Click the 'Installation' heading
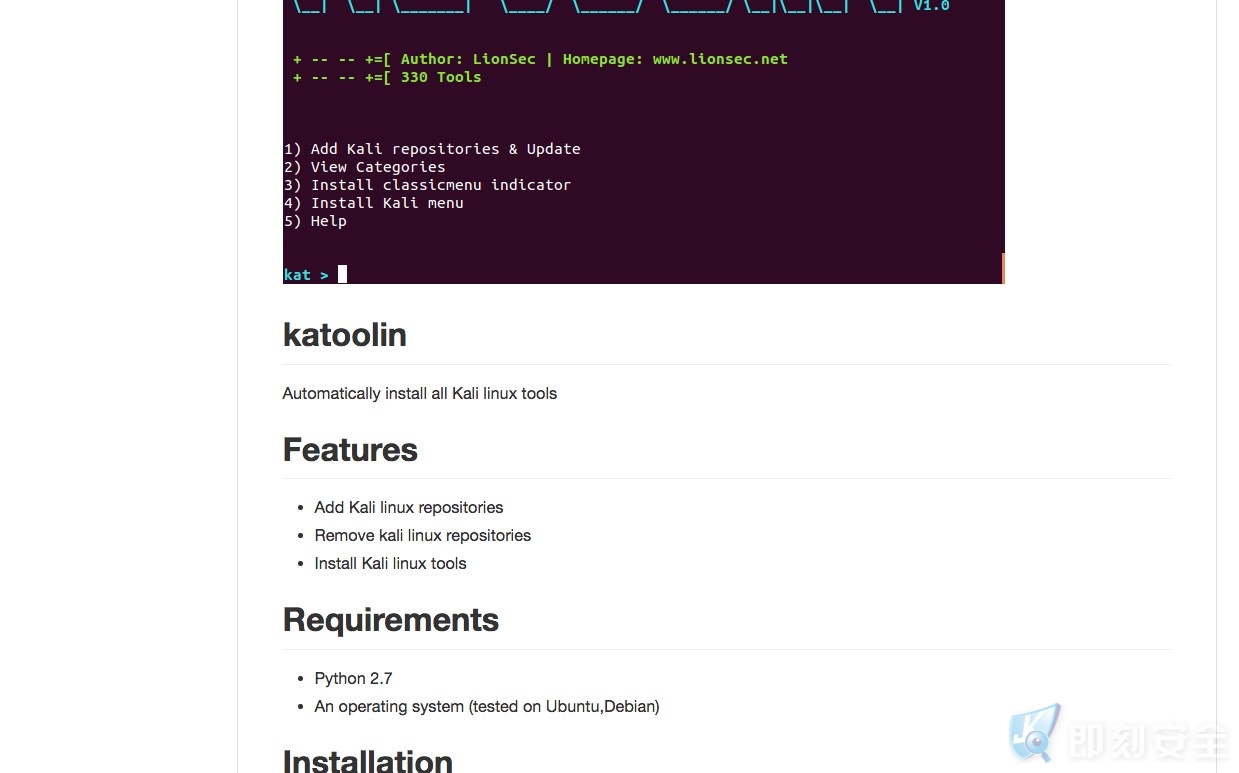 pos(368,760)
